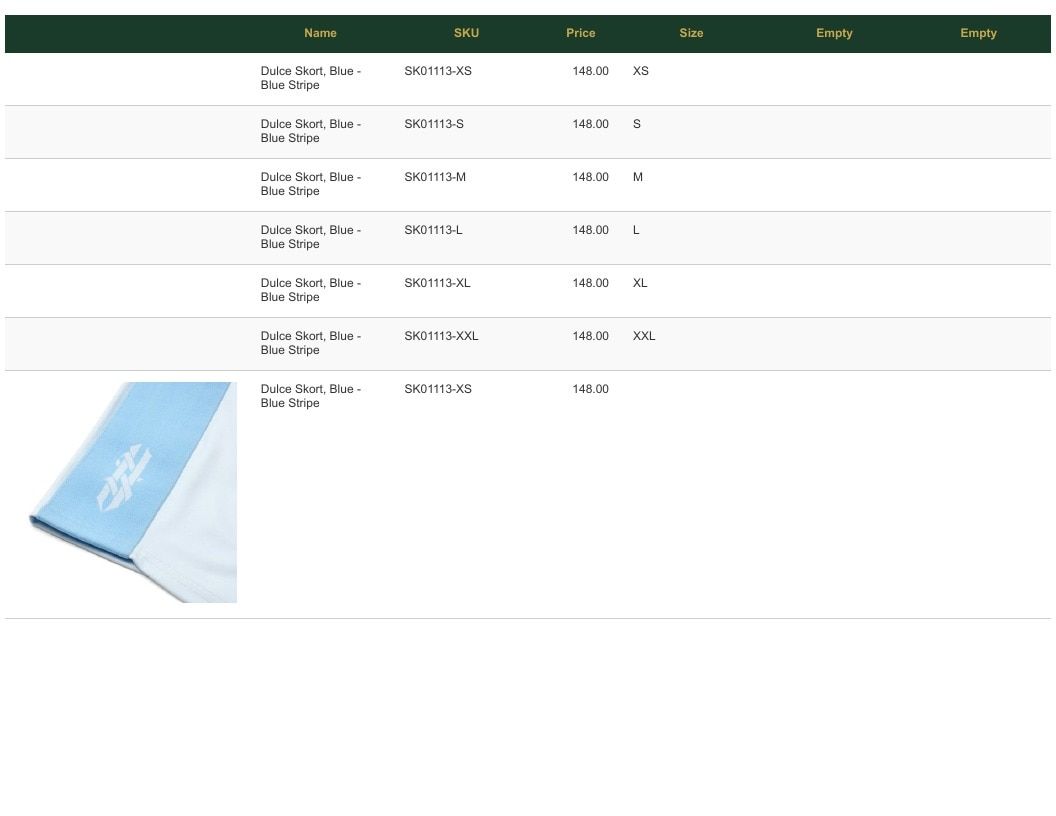
Task: Select SKU SK01113-L cell
Action: pos(433,230)
